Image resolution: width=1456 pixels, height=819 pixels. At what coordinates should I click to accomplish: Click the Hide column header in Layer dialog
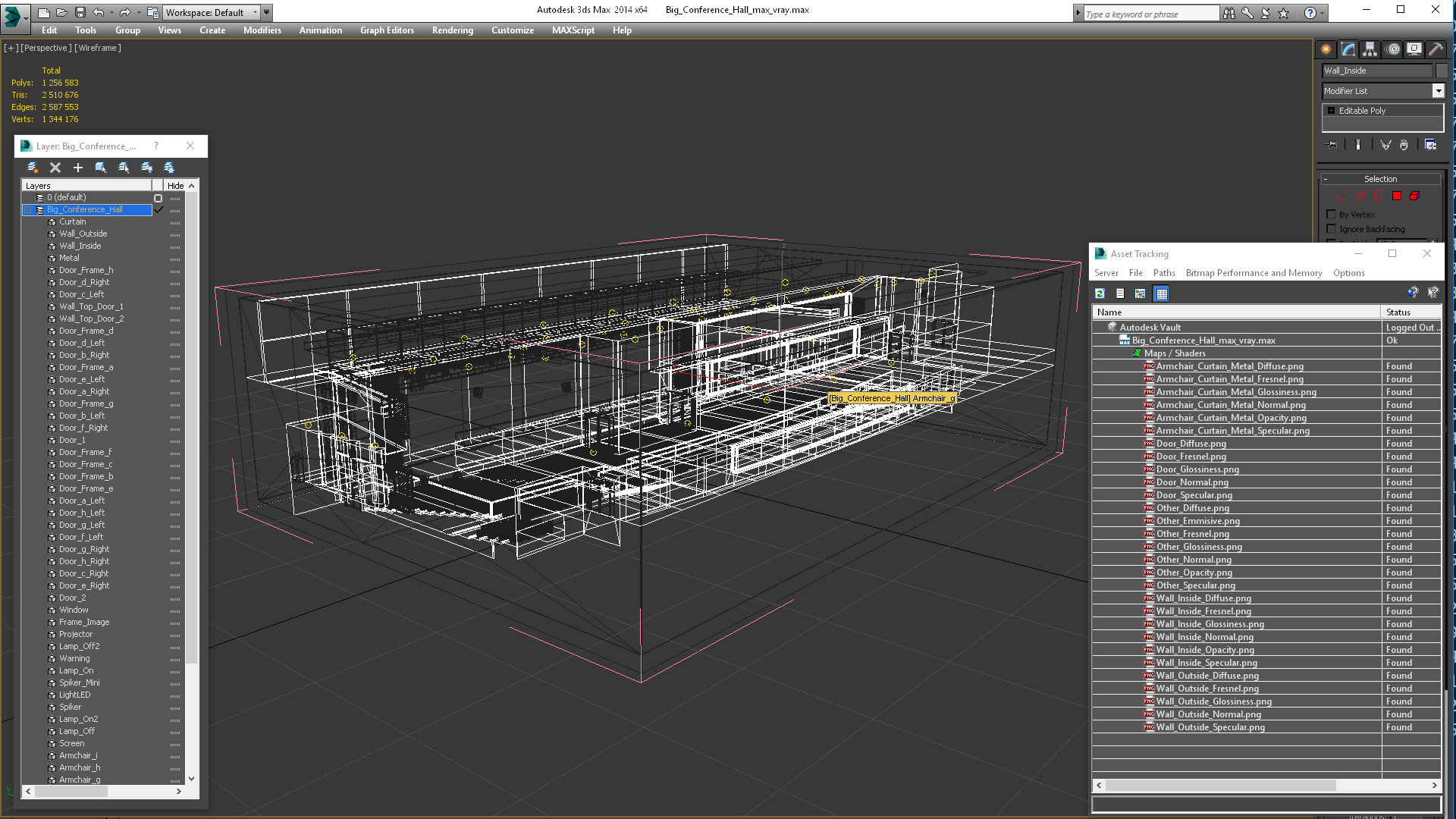click(175, 186)
